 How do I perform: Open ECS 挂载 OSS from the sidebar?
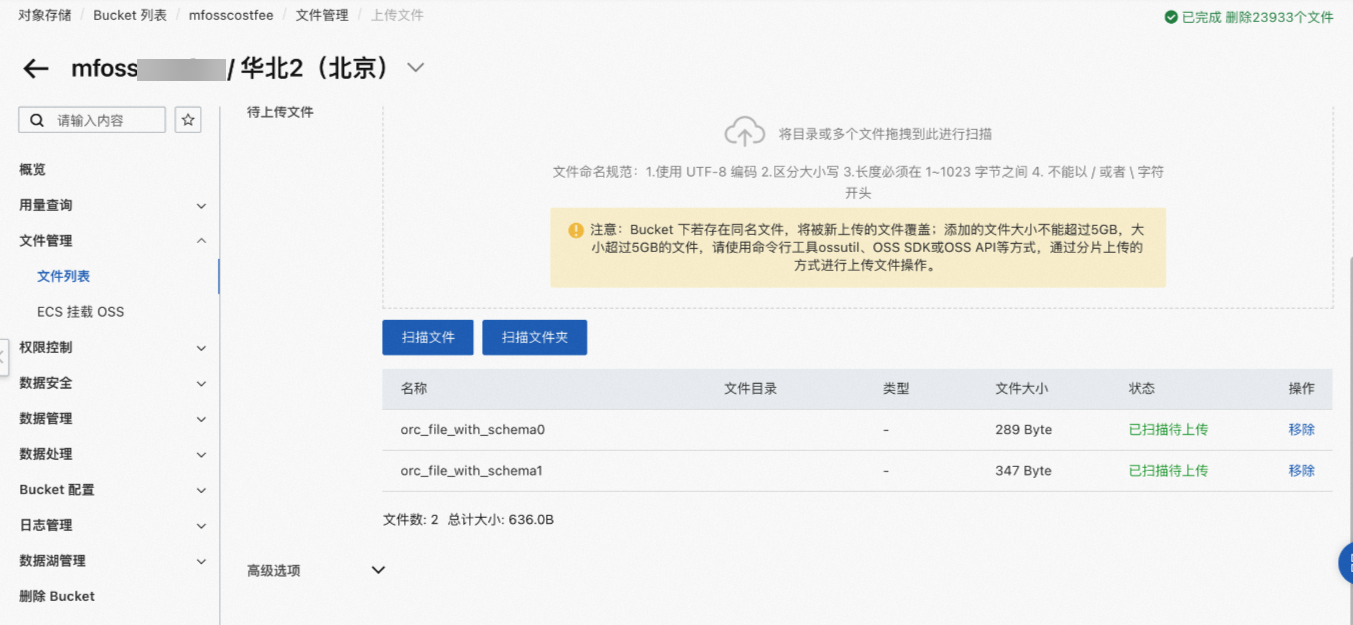click(80, 311)
